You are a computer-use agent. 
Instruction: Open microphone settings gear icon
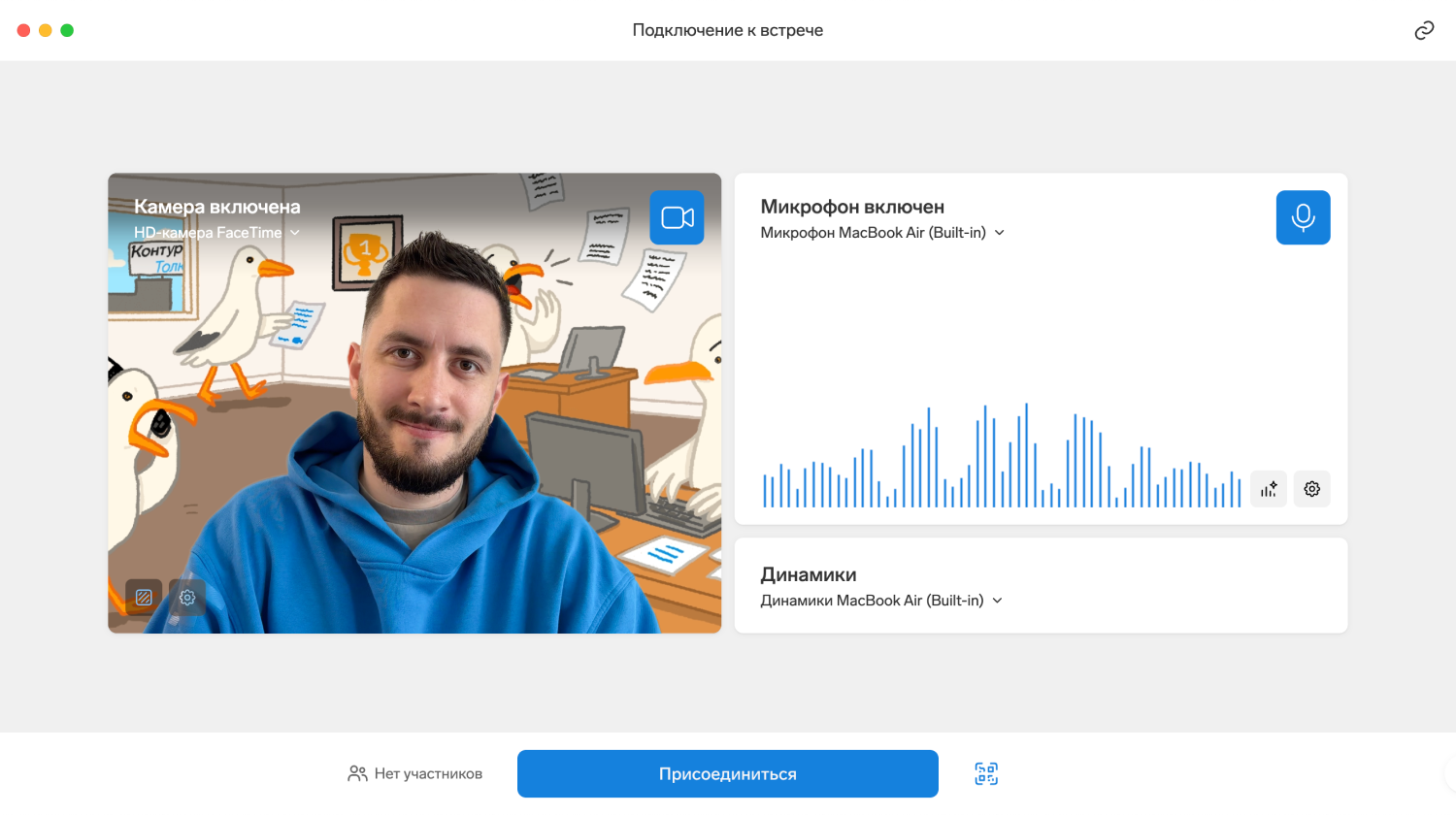click(1311, 489)
